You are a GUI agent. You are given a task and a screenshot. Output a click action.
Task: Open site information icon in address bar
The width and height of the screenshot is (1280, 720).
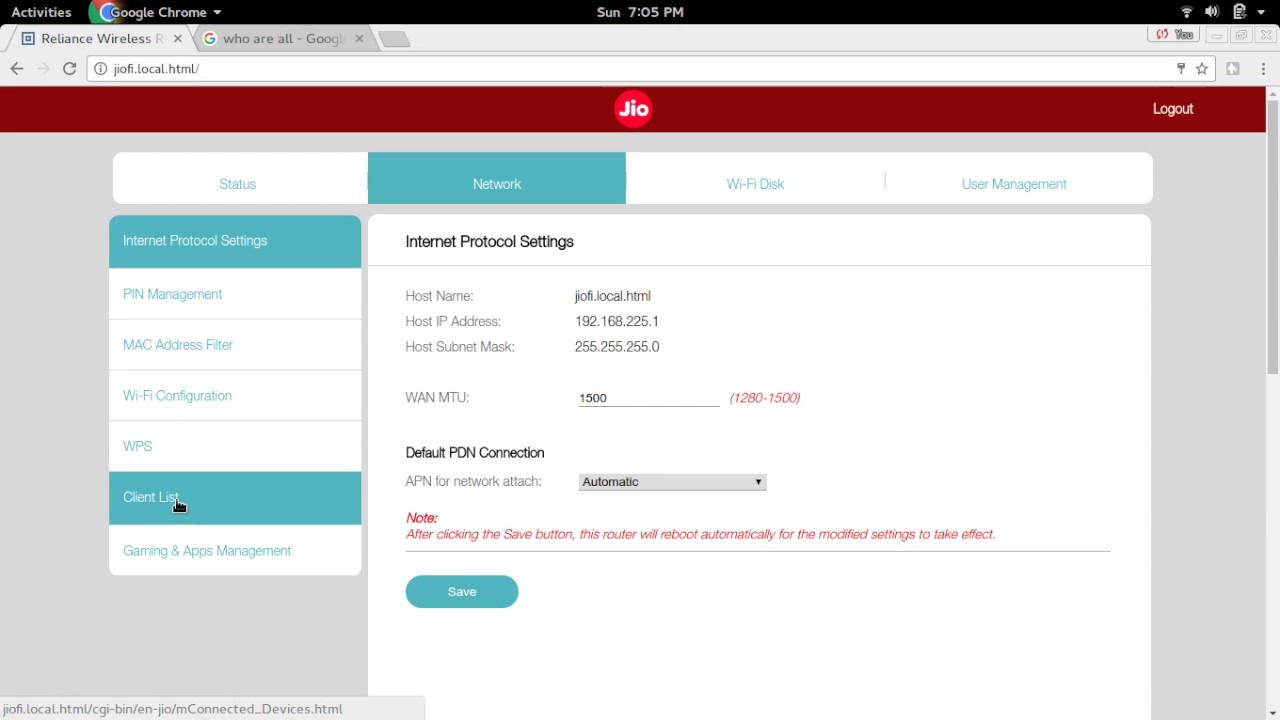coord(100,69)
